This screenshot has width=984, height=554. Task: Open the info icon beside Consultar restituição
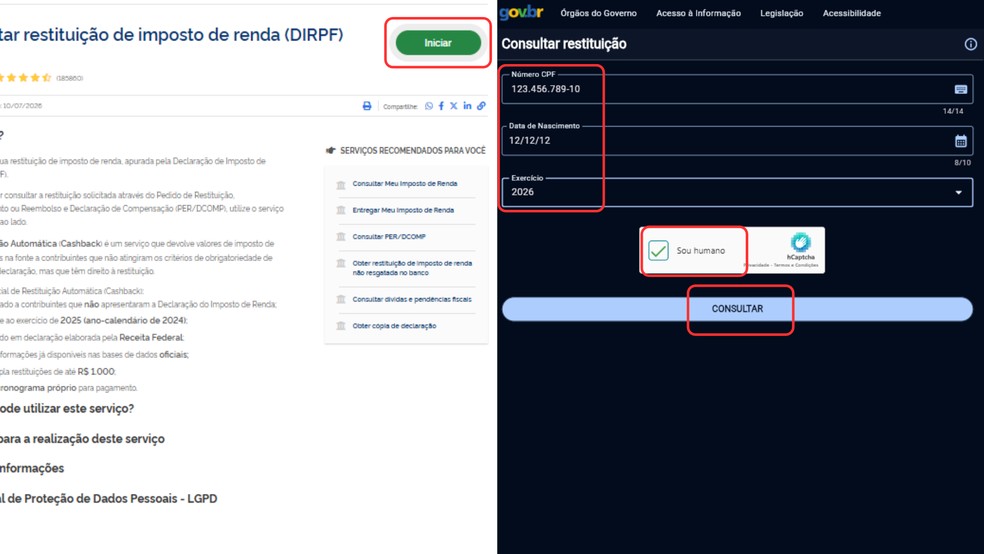(971, 44)
